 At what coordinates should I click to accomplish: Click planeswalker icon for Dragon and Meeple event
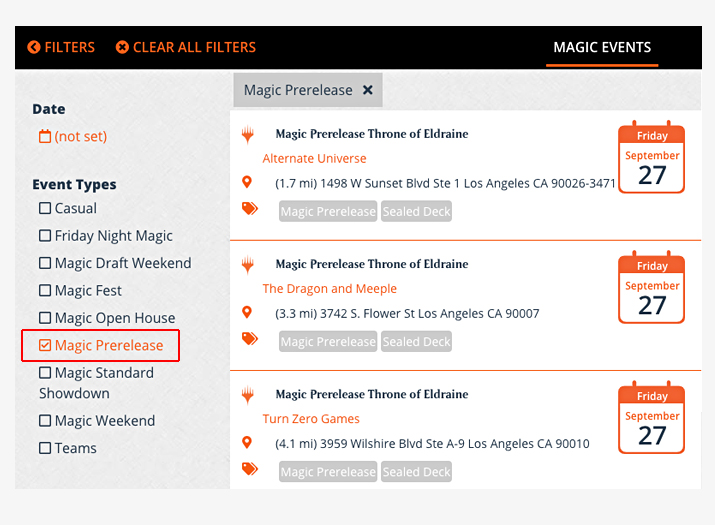(x=248, y=265)
